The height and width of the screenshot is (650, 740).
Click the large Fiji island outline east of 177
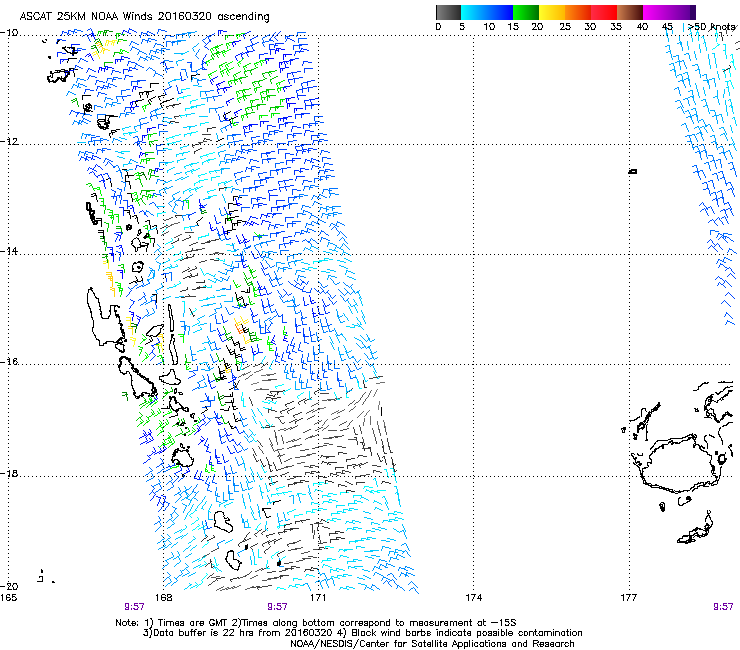click(x=680, y=464)
